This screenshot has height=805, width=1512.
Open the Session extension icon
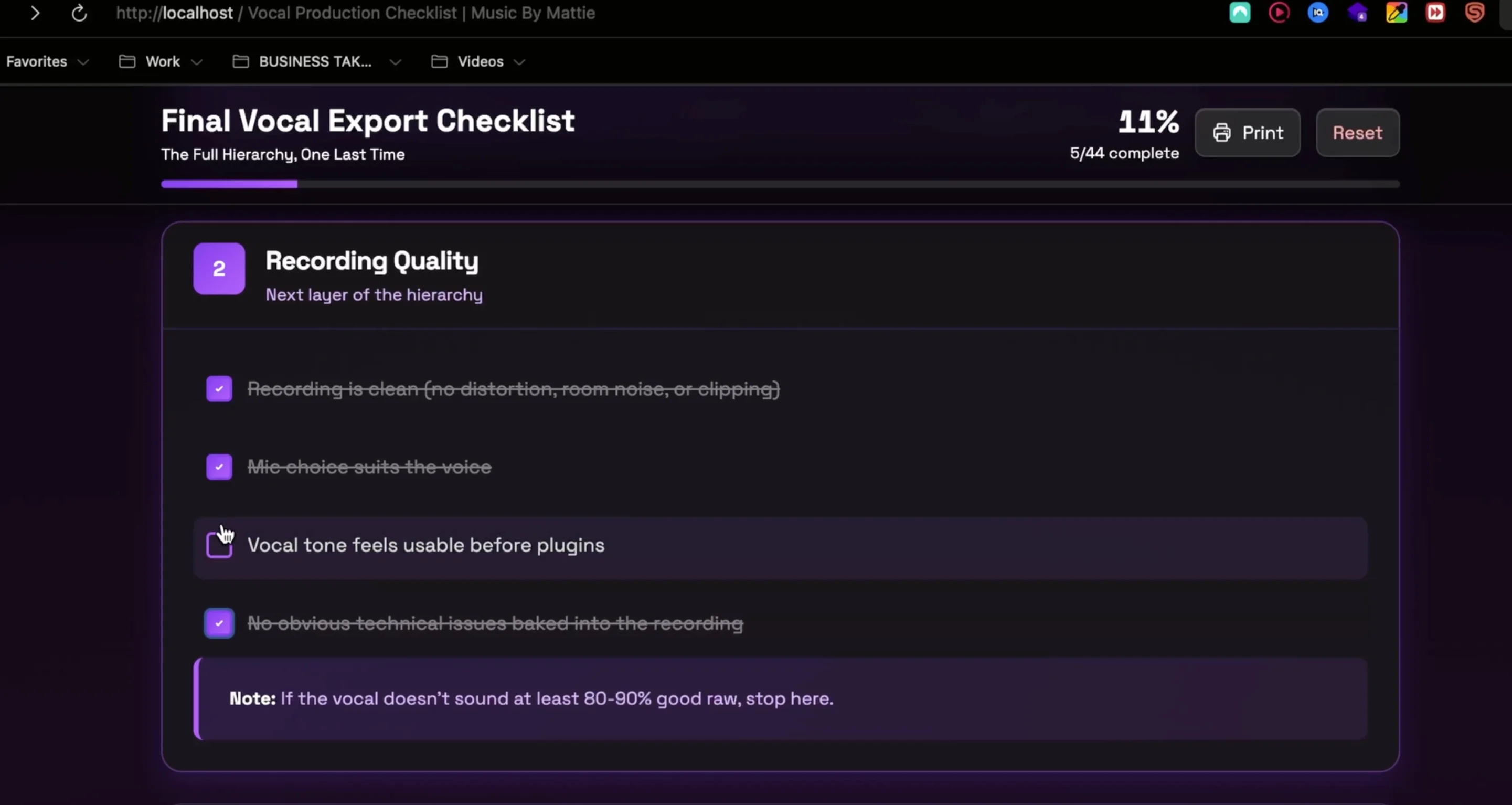(x=1474, y=12)
